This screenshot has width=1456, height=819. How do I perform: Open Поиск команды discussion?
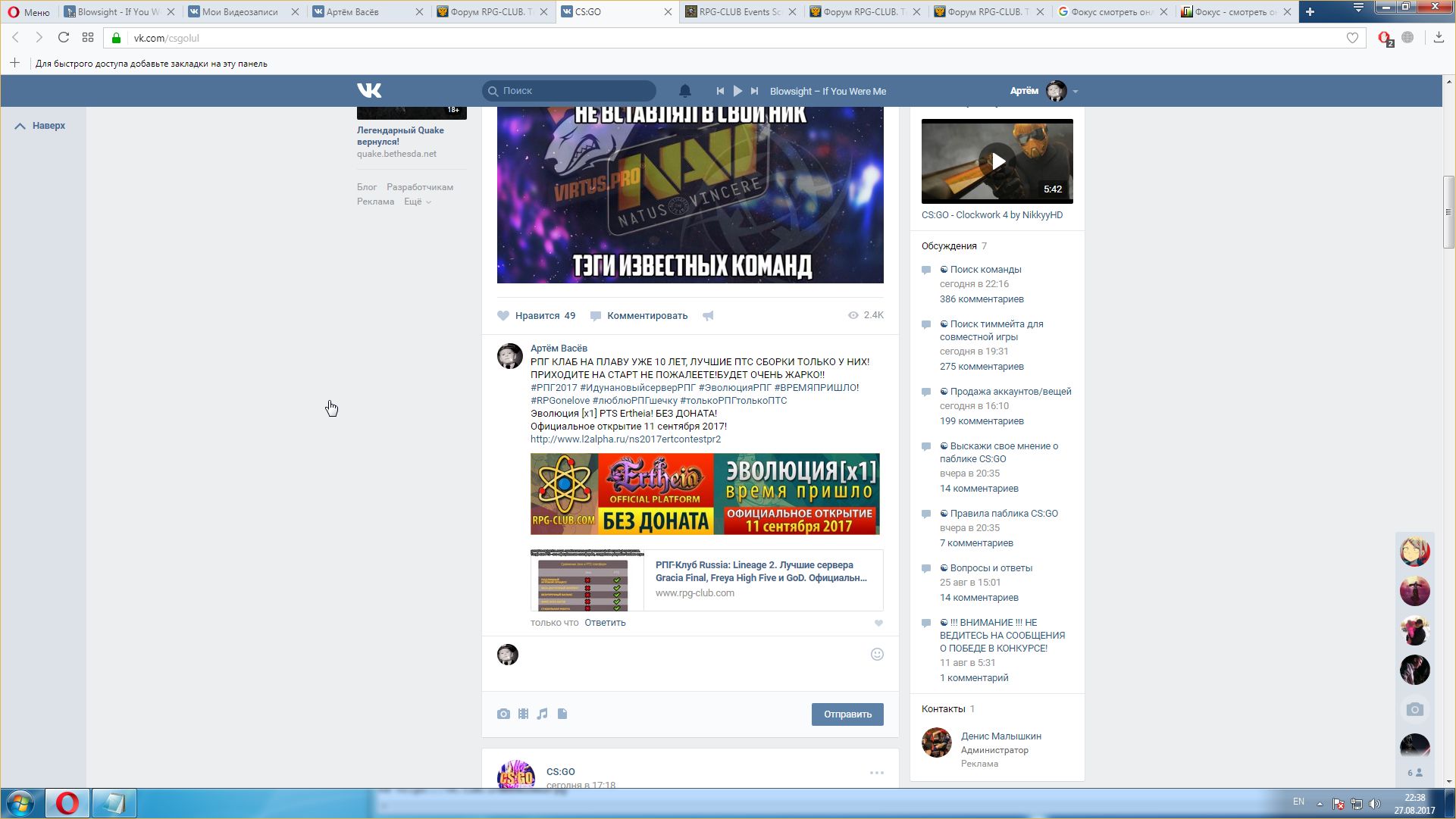pos(985,270)
